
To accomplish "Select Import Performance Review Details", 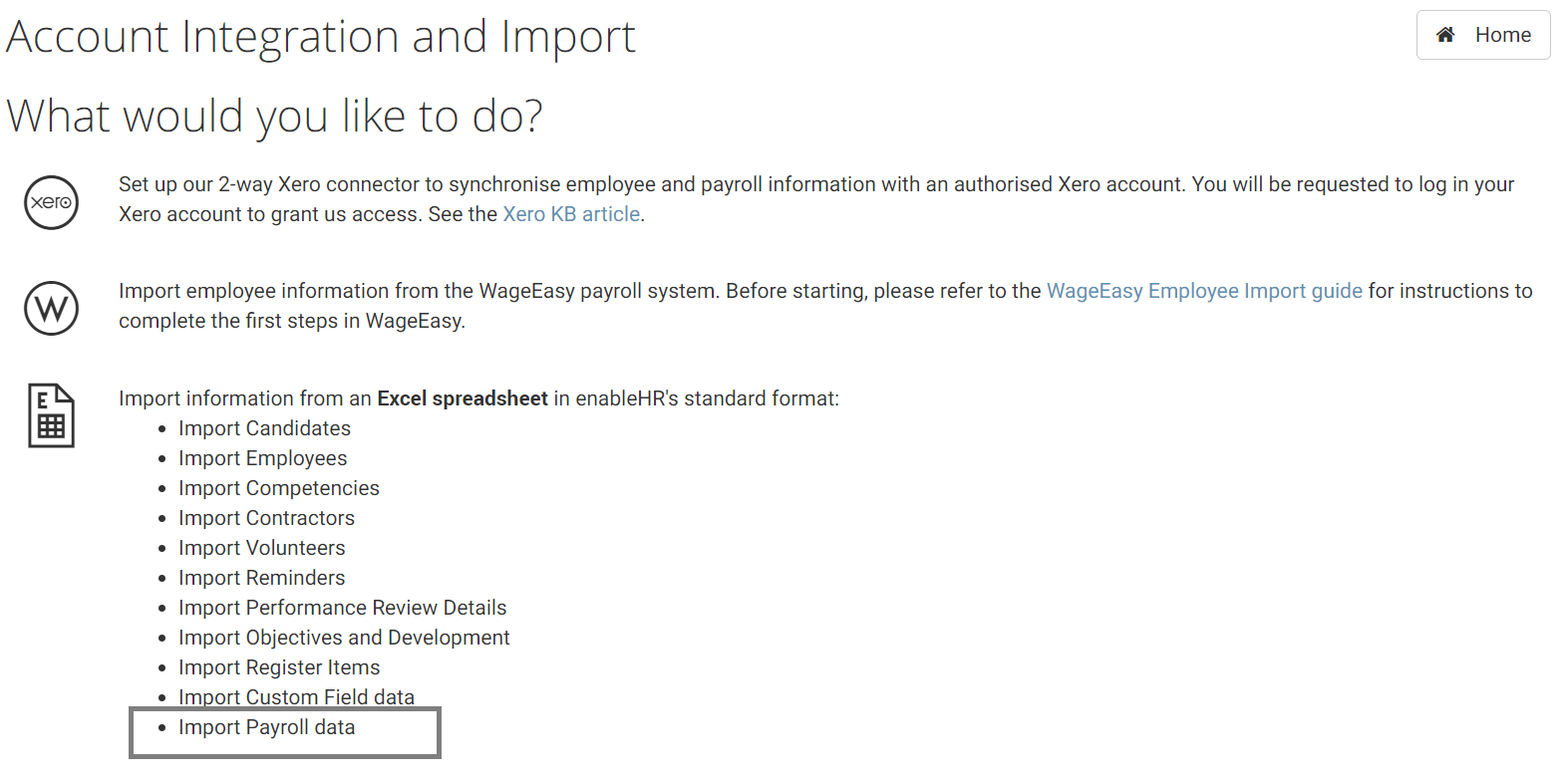I will click(342, 608).
